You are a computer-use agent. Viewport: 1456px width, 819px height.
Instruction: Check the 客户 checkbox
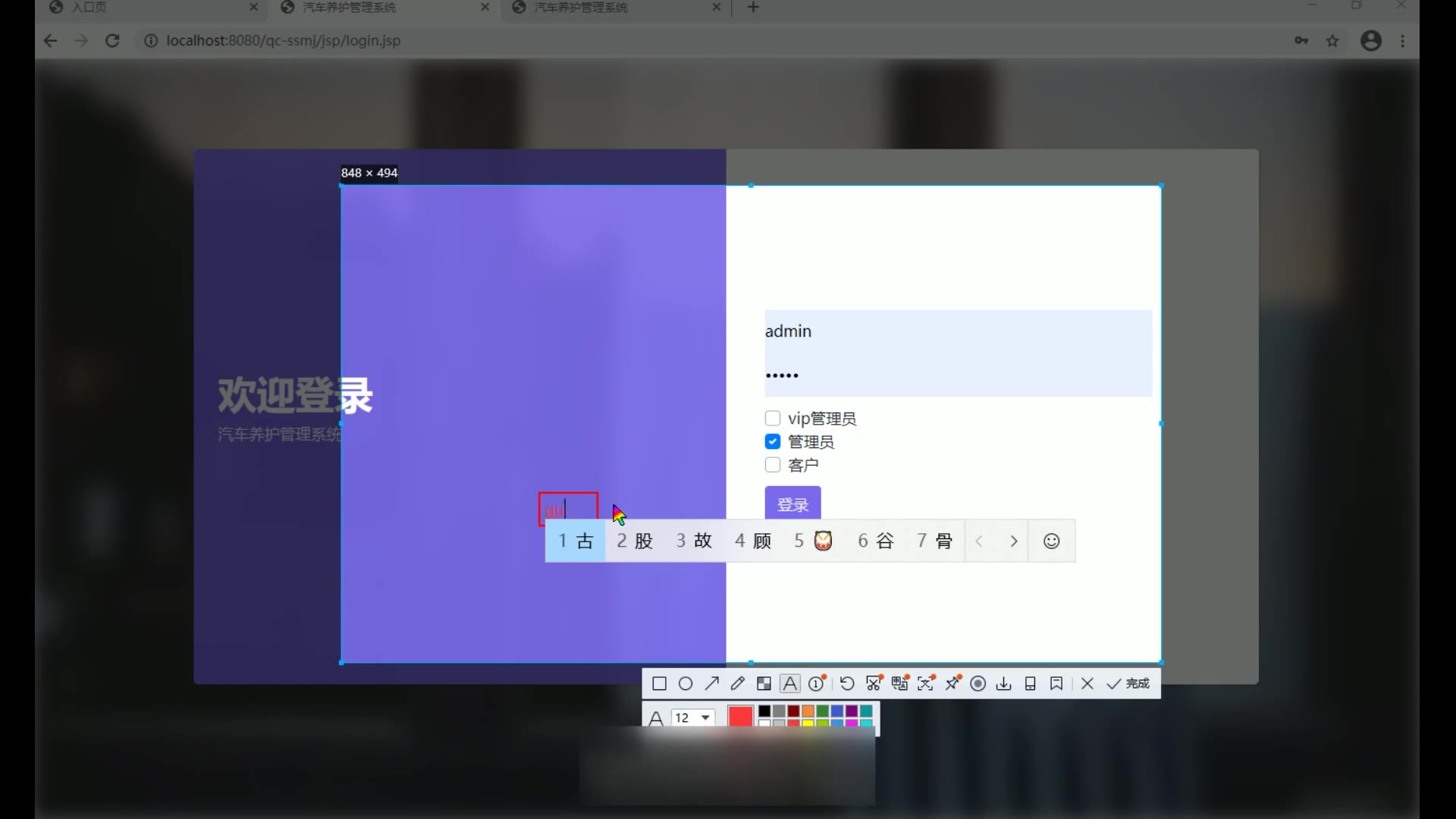(x=773, y=465)
